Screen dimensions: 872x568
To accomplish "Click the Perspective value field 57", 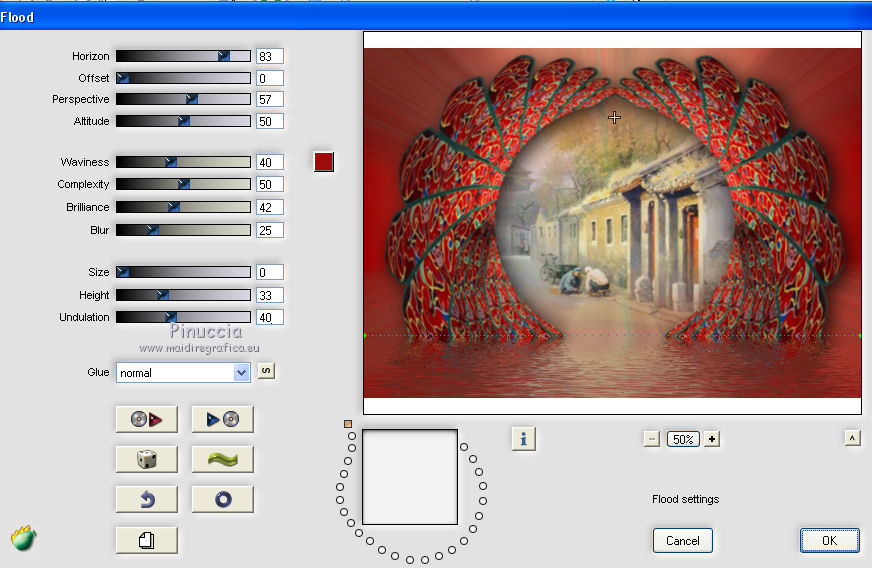I will click(270, 99).
